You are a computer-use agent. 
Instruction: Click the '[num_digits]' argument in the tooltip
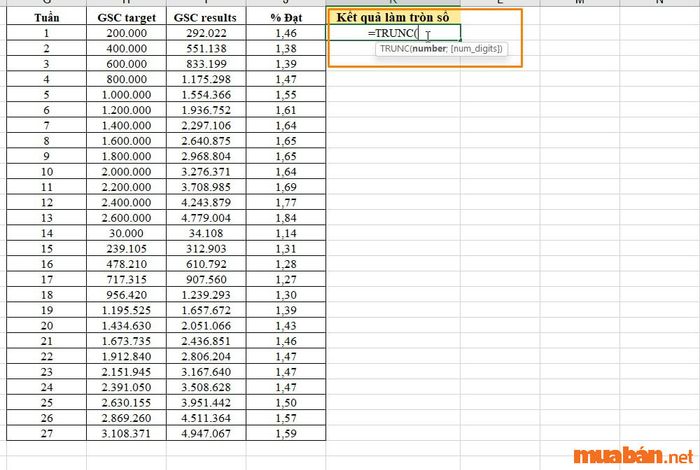[x=475, y=49]
